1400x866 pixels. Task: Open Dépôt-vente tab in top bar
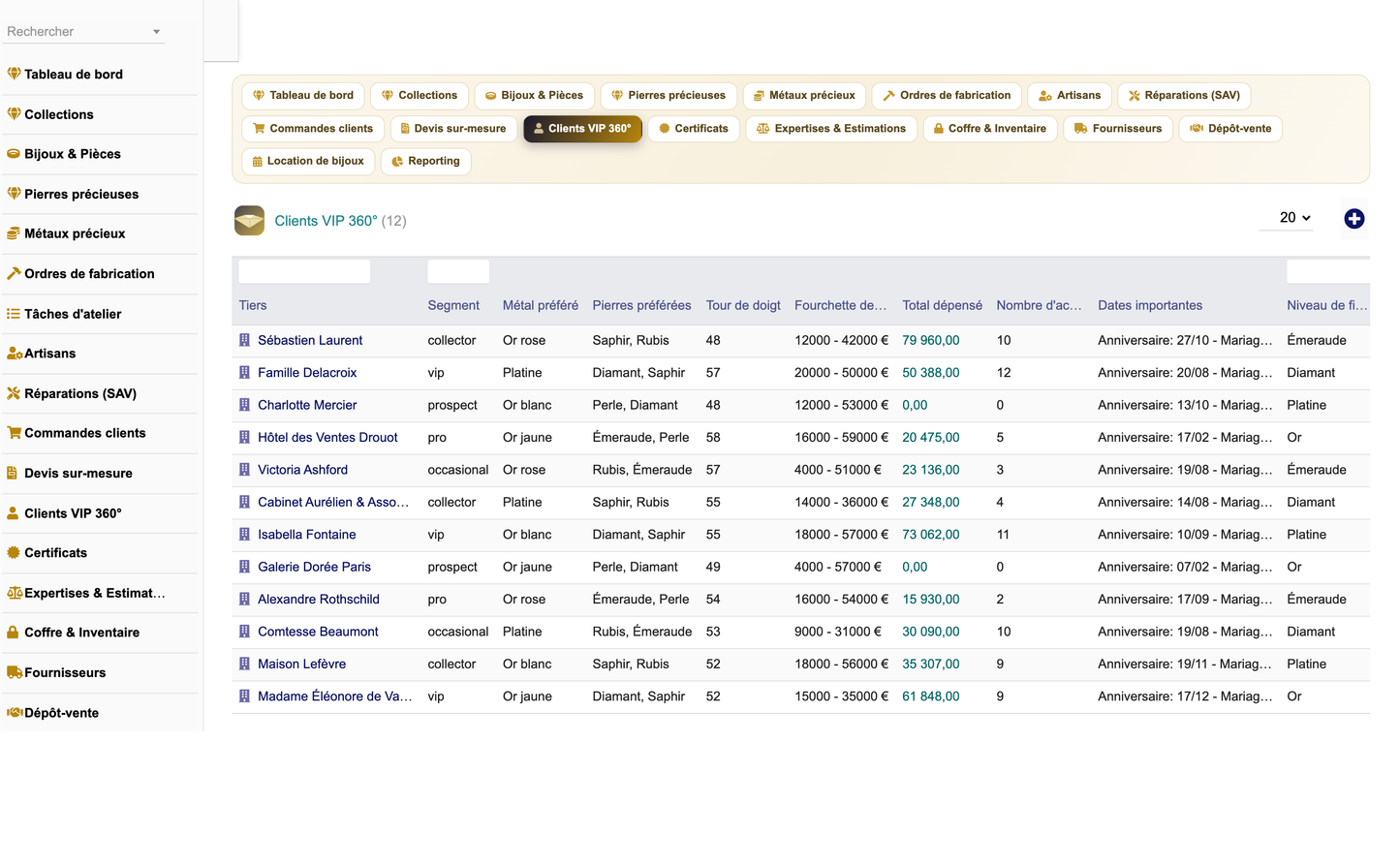tap(1230, 128)
